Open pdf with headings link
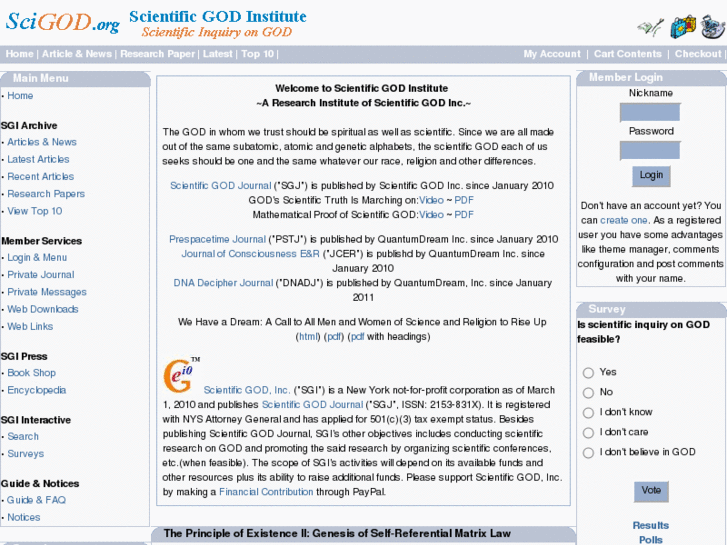The image size is (727, 545). tap(357, 336)
